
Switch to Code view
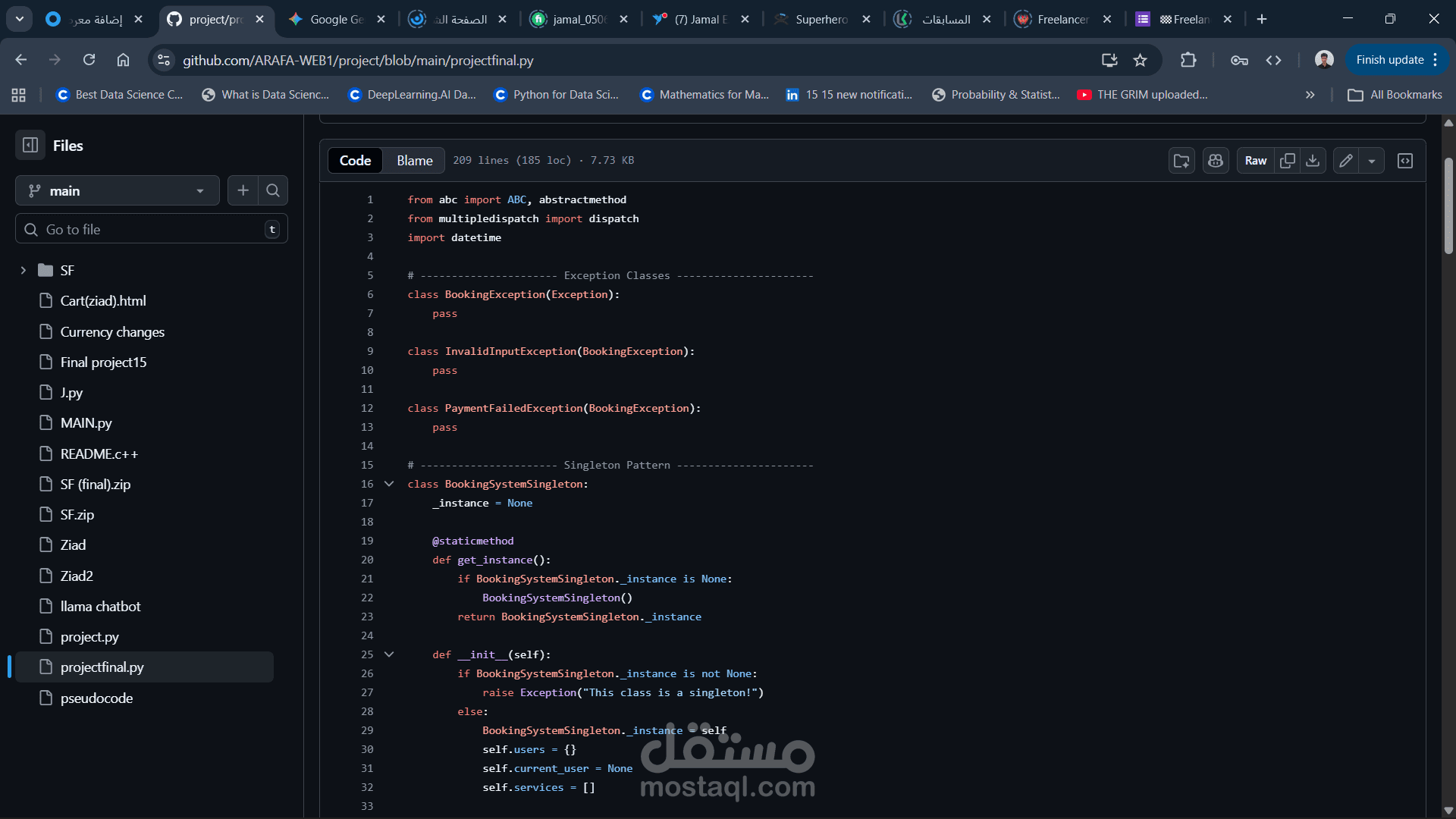pos(355,161)
